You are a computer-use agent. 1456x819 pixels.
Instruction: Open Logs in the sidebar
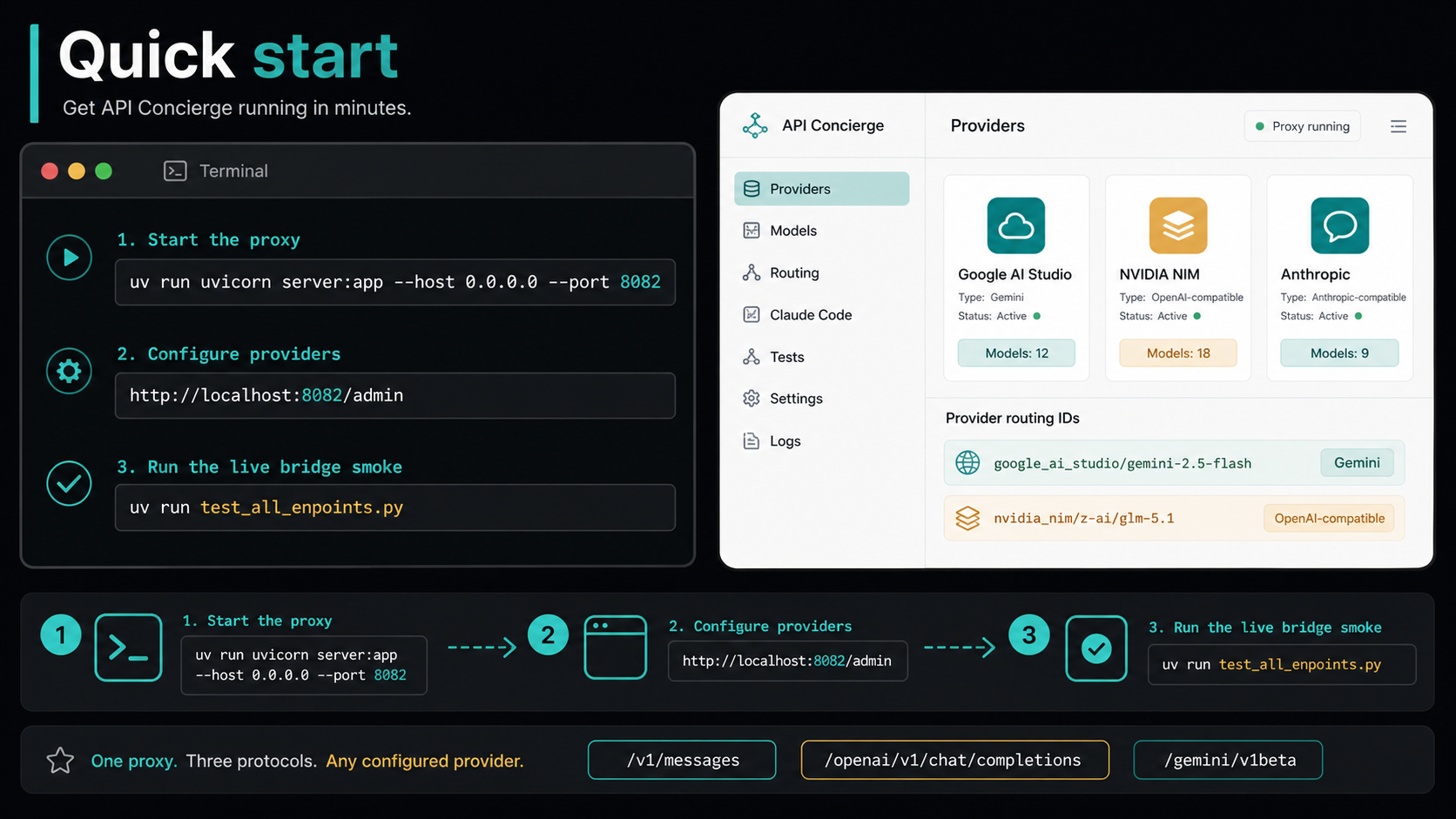click(822, 440)
